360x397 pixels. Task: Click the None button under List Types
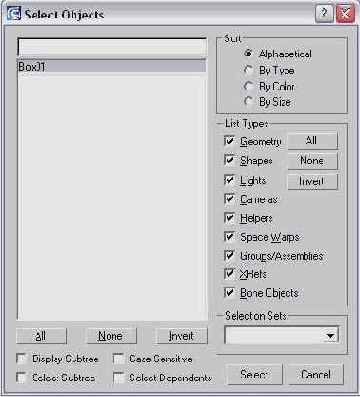(312, 161)
